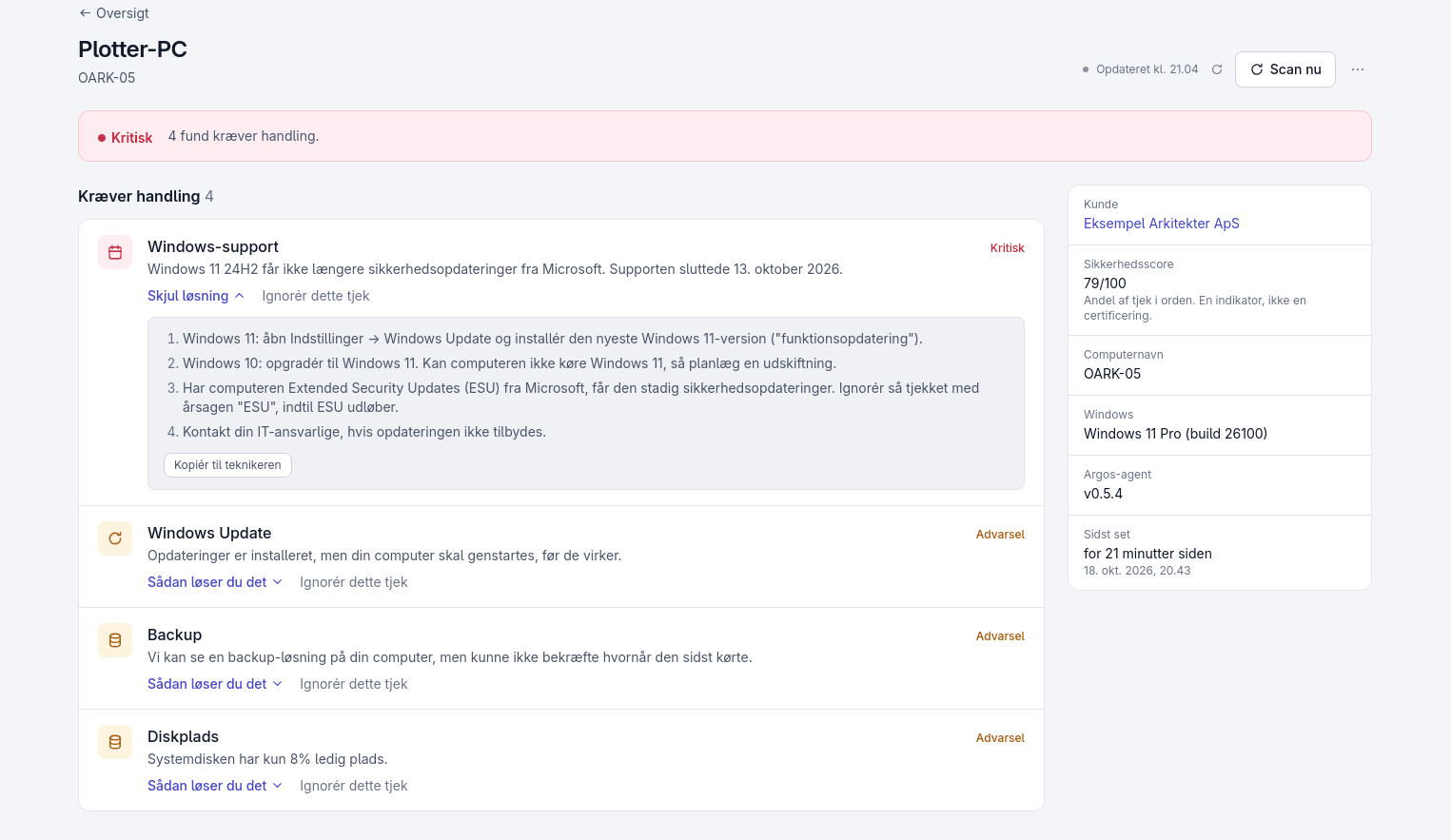The height and width of the screenshot is (840, 1451).
Task: Click the Advarsel badge on the Backup row
Action: (x=1000, y=636)
